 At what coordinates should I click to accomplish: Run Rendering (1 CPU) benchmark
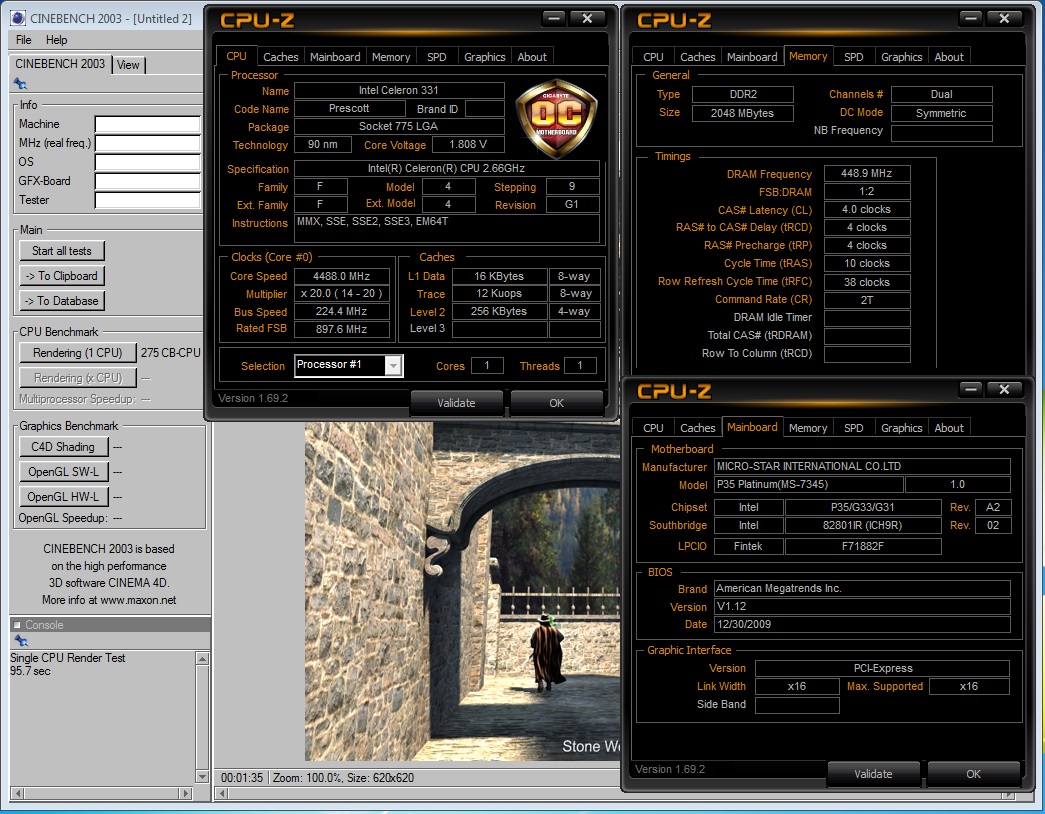(x=77, y=353)
